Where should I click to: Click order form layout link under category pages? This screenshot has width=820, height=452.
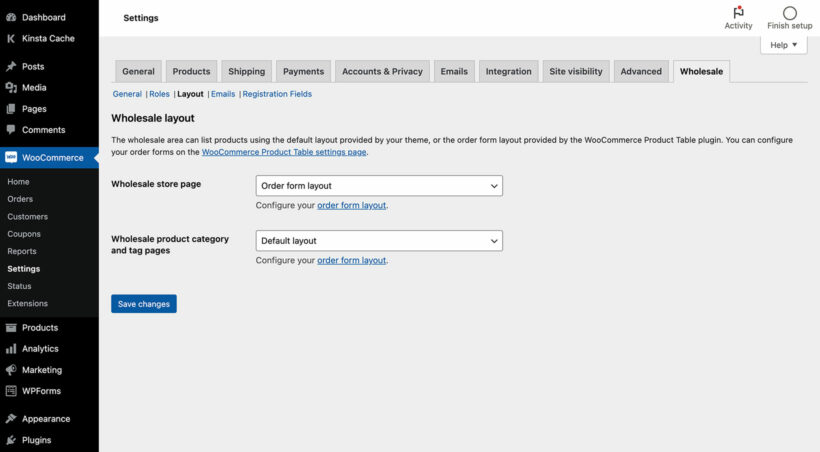(351, 261)
